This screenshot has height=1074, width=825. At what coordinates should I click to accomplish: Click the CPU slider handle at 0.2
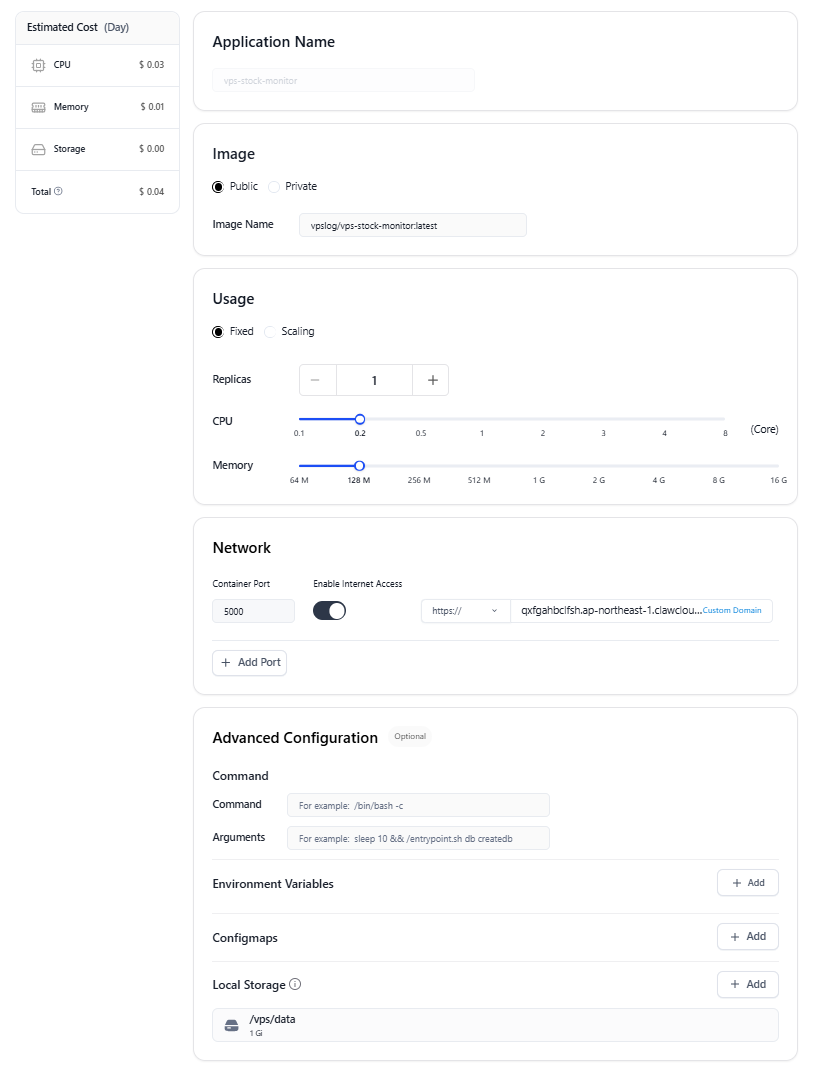(x=360, y=419)
